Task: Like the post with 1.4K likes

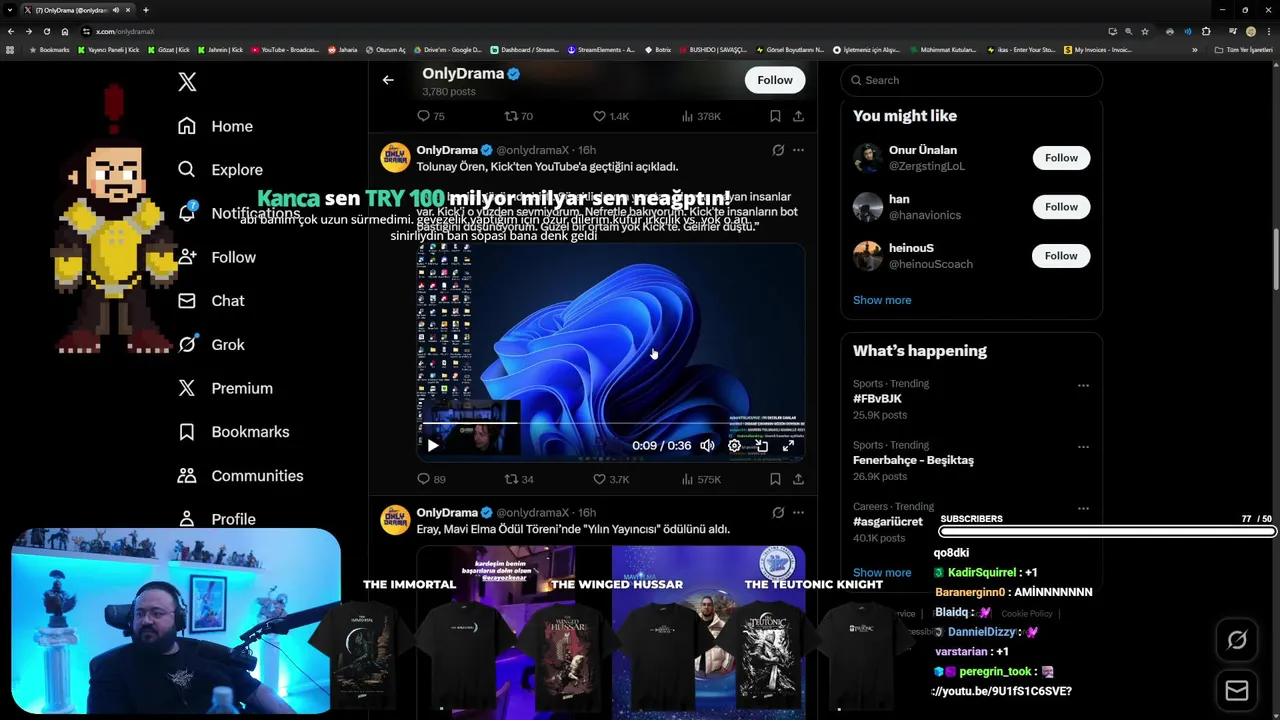Action: (x=611, y=116)
